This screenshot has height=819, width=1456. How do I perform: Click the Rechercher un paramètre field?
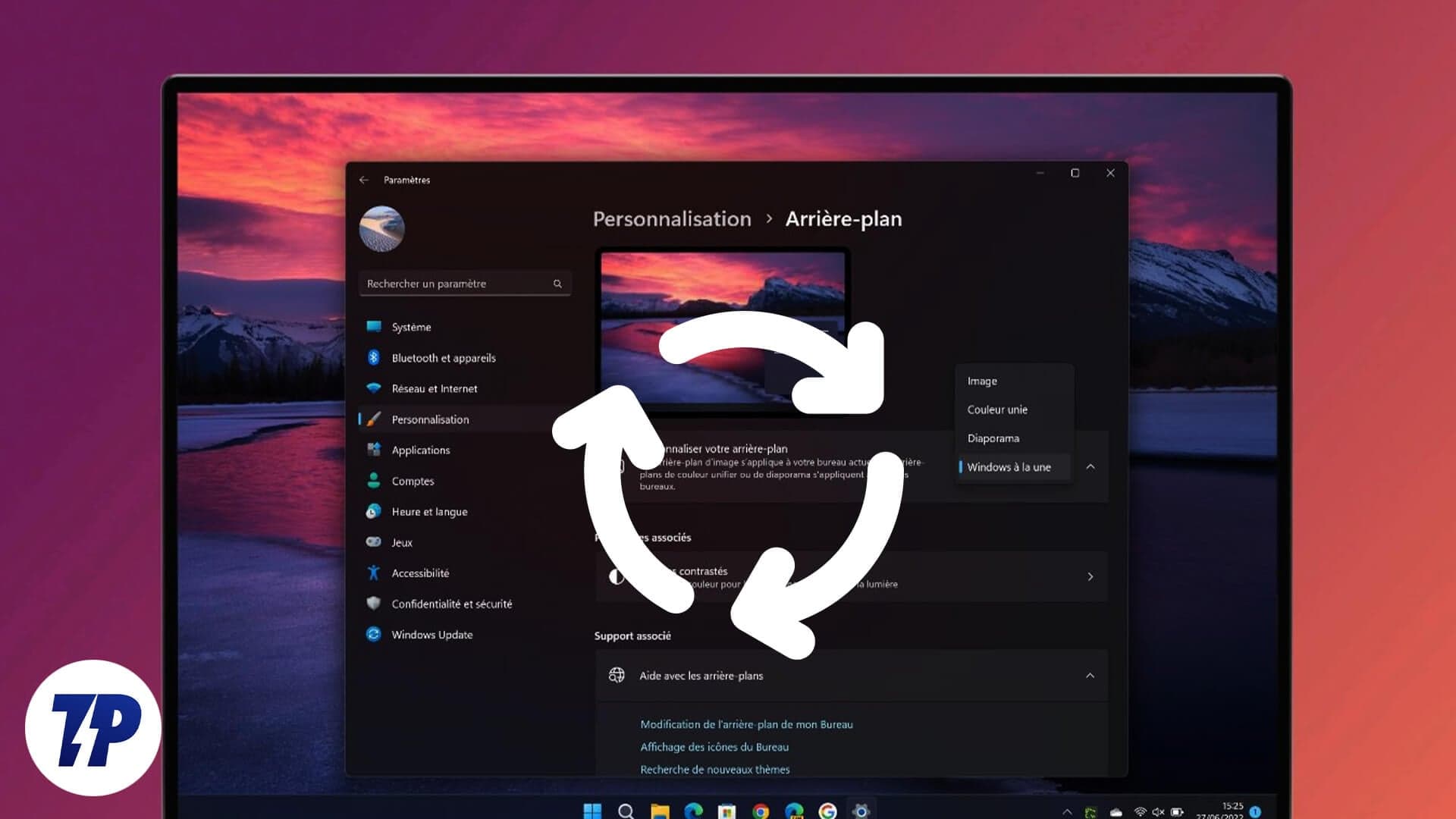455,284
